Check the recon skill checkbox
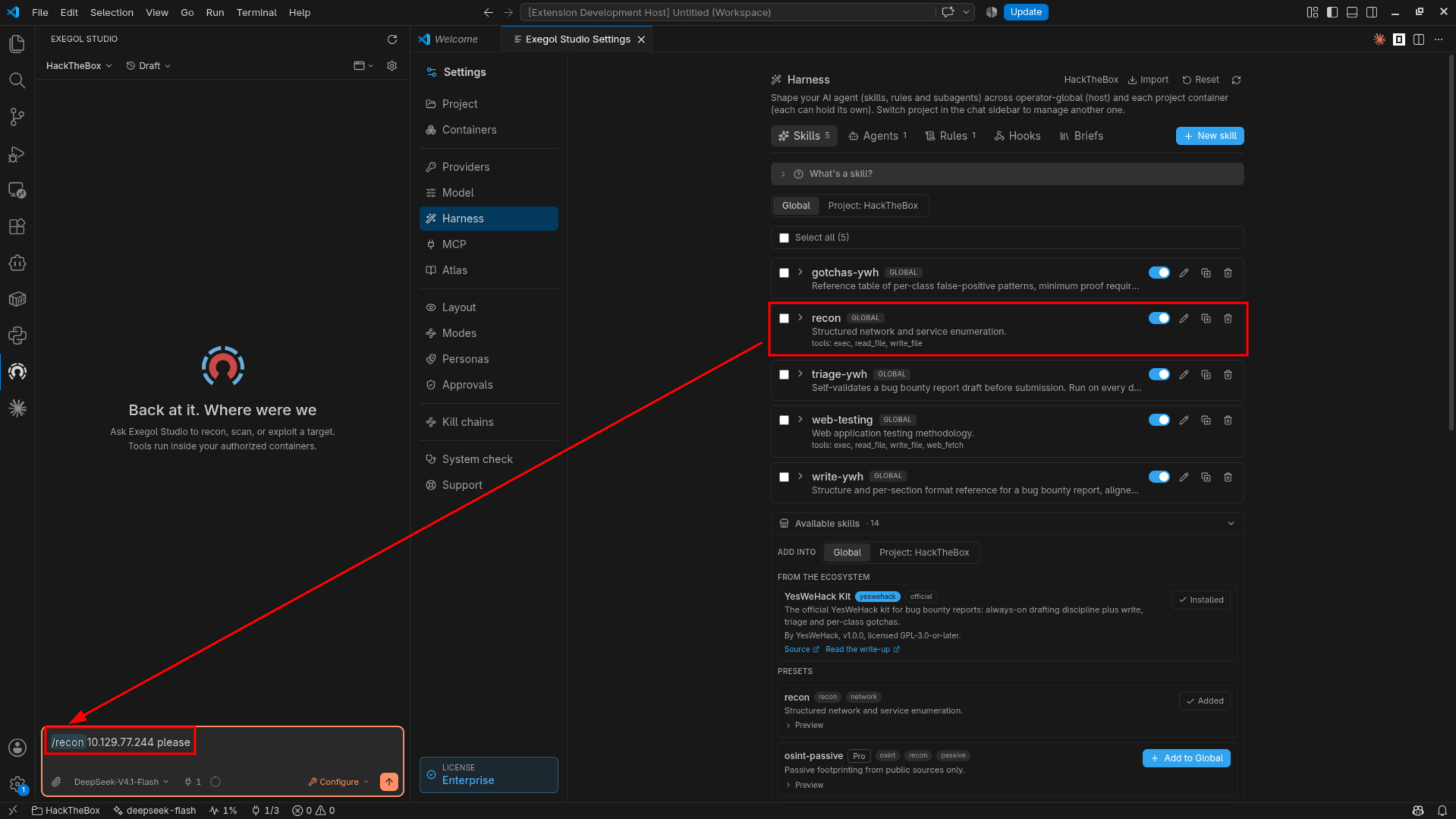The height and width of the screenshot is (819, 1456). (785, 319)
